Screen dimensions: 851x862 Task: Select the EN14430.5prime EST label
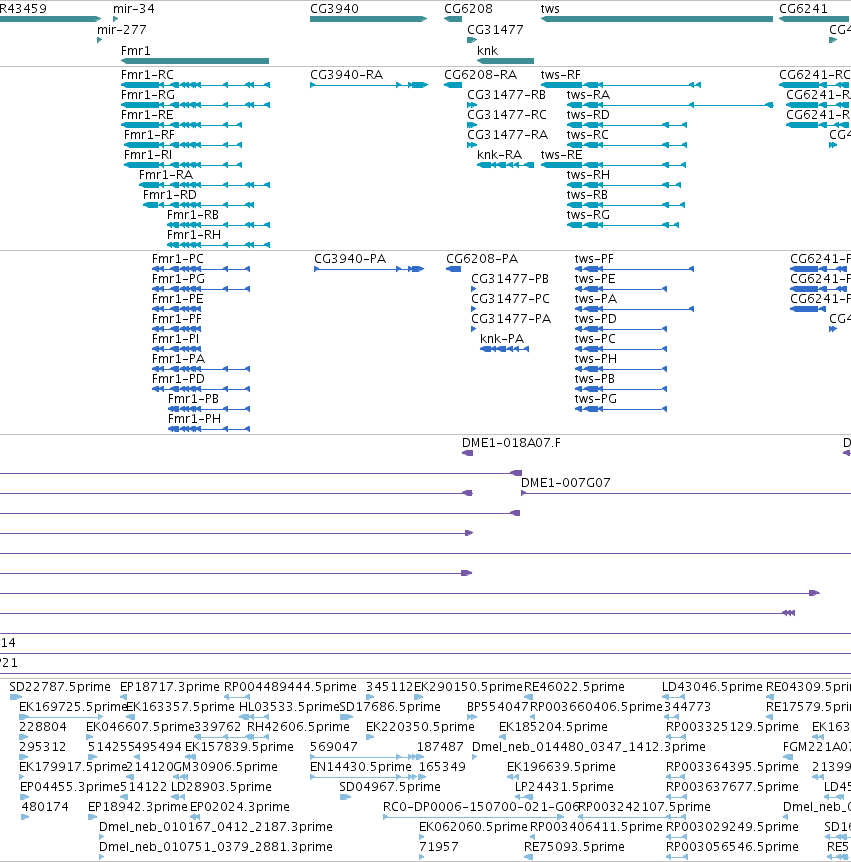pos(361,767)
